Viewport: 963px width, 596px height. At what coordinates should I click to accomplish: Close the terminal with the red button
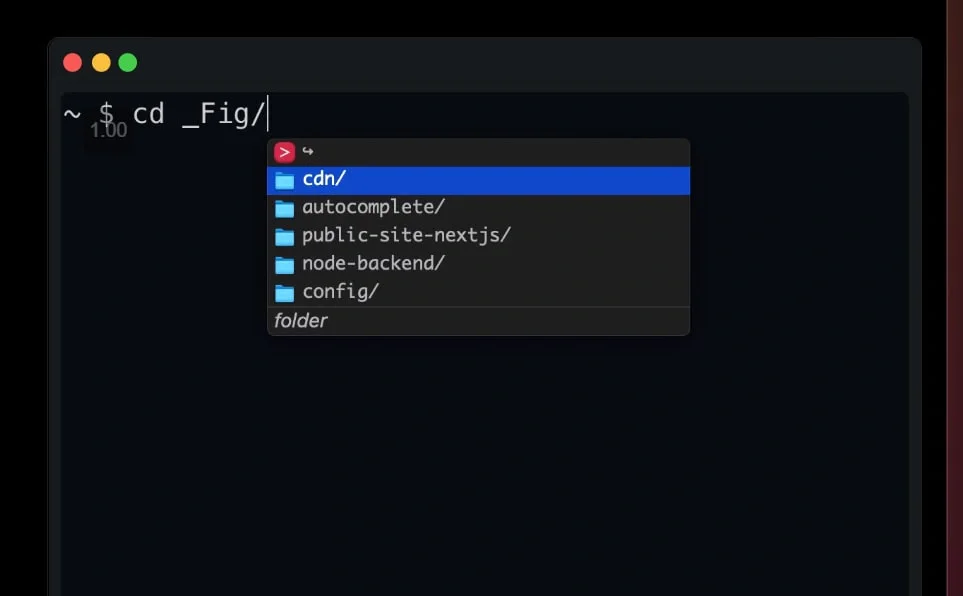pos(72,63)
